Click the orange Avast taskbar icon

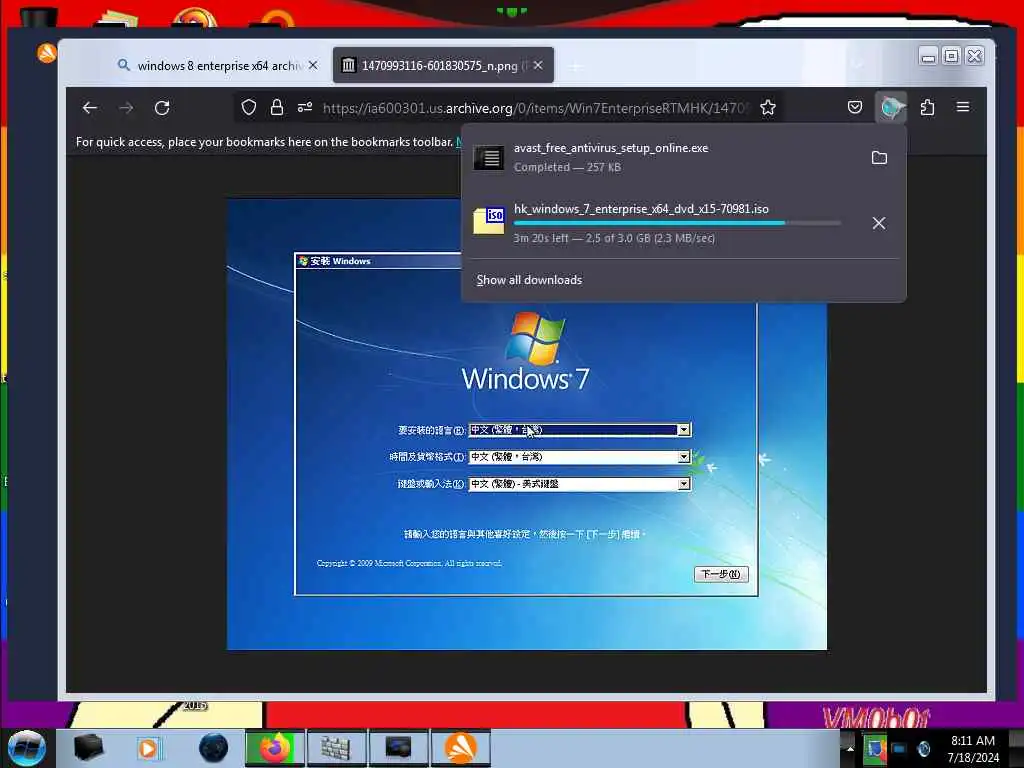(460, 748)
